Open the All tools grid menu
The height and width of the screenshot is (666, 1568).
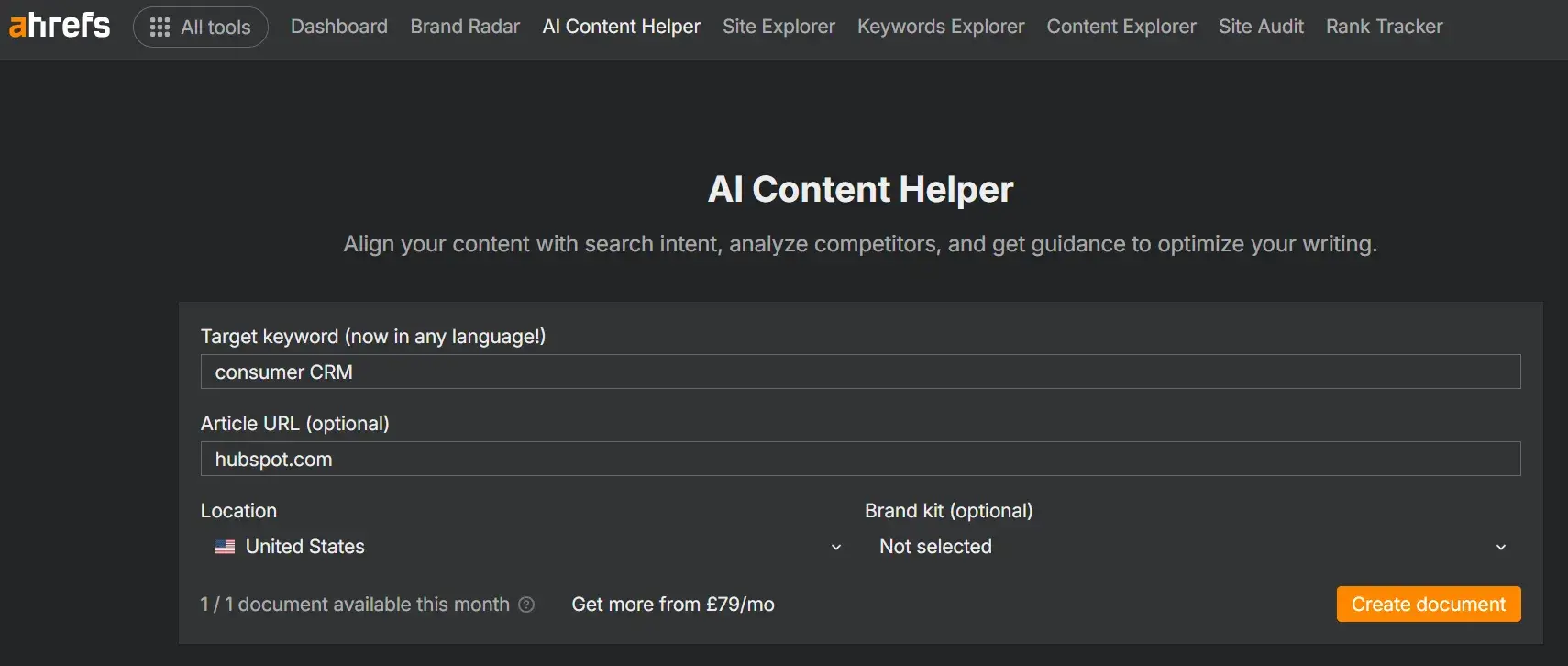point(201,28)
